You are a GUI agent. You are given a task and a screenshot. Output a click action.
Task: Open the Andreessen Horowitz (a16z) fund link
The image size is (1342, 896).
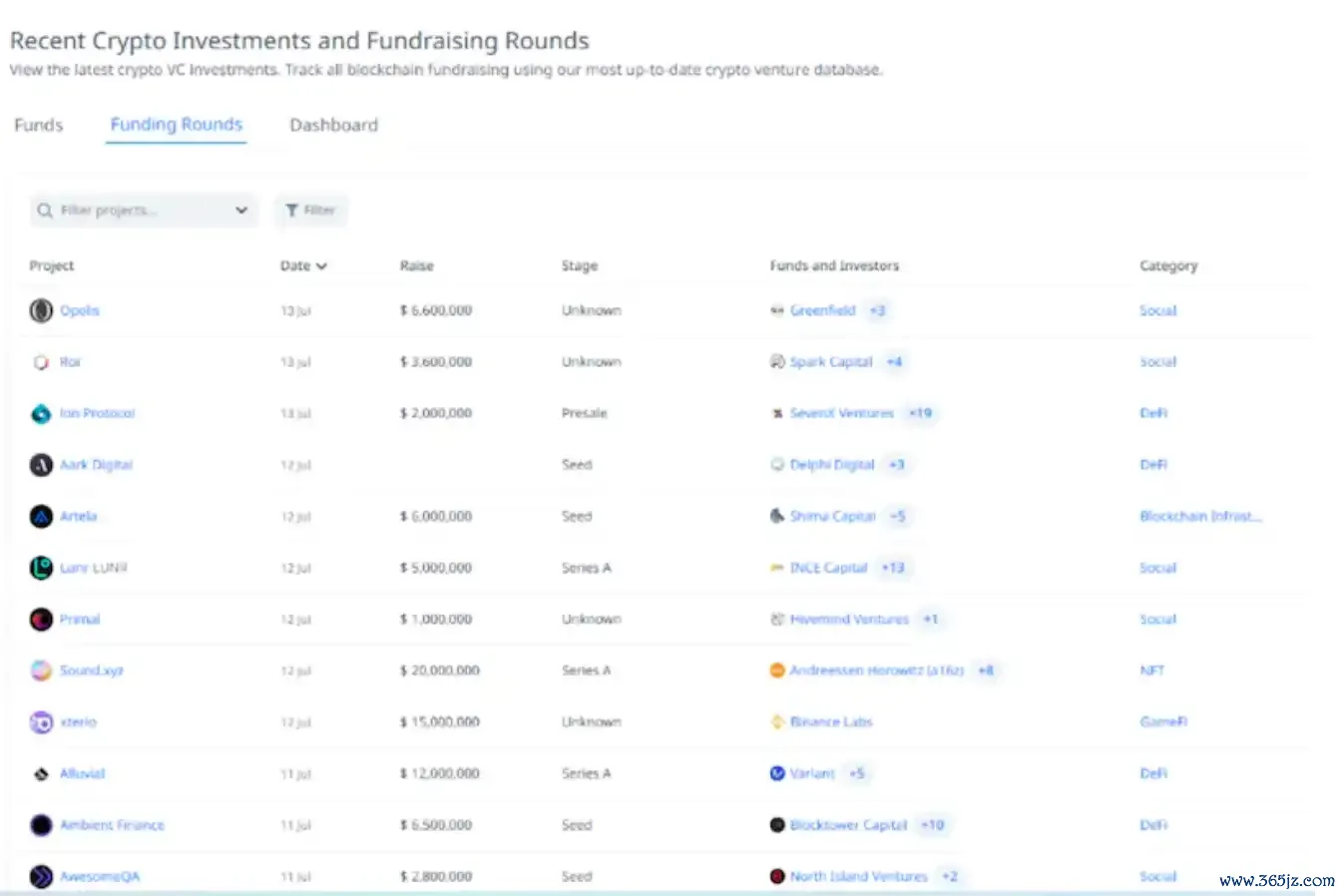point(877,671)
